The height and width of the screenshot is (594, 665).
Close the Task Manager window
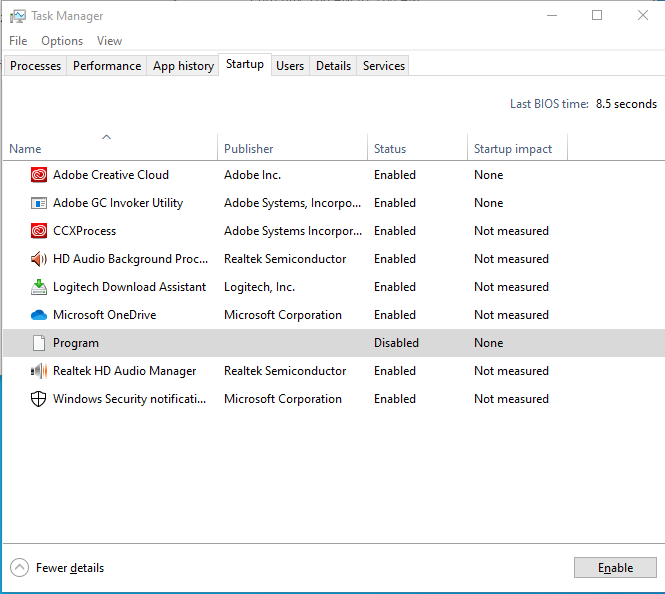coord(643,16)
